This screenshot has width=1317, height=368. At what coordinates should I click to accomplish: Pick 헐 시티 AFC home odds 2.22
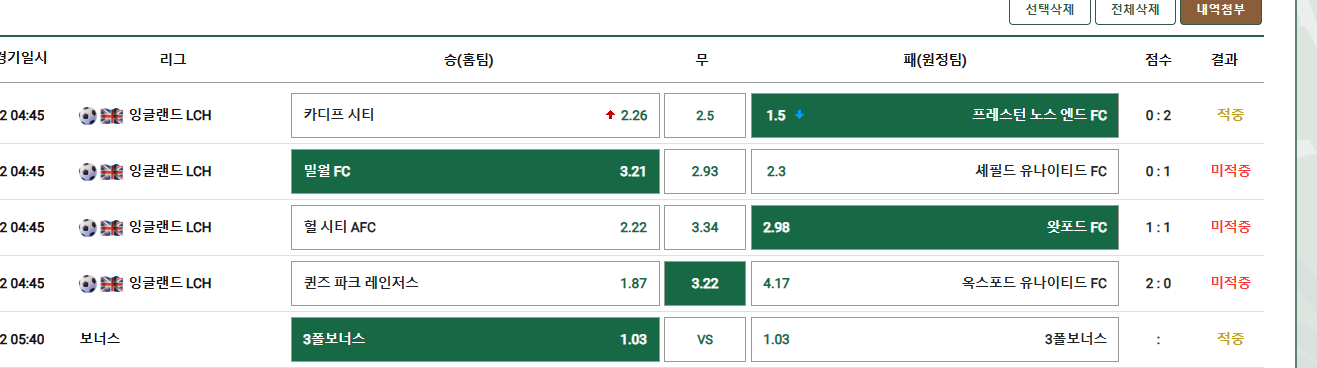click(x=475, y=227)
